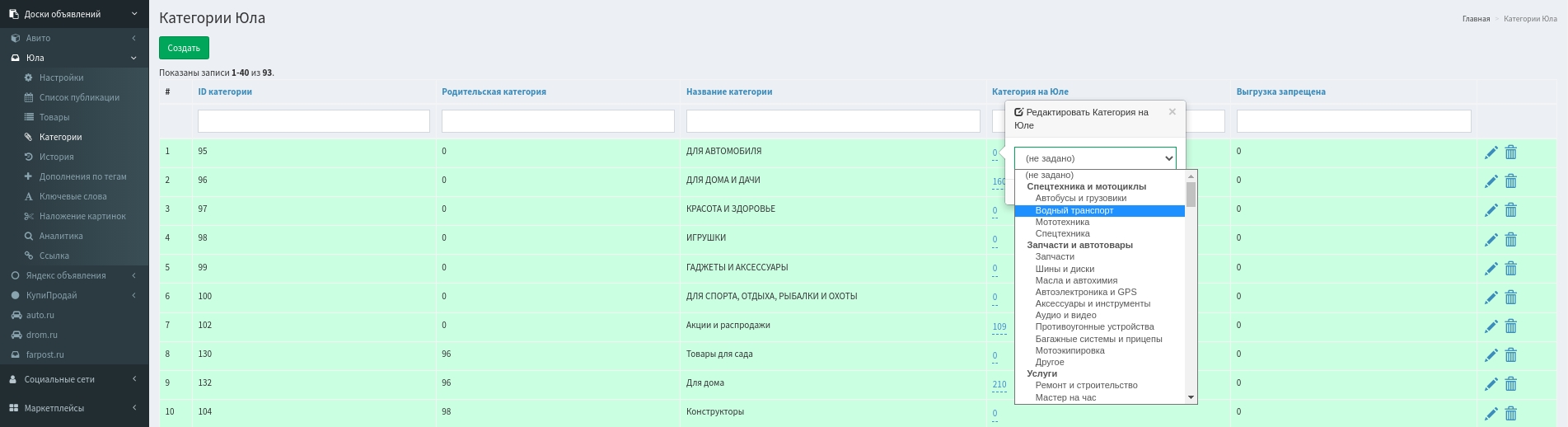The image size is (1568, 427).
Task: Click edit pencil for Товары для сада
Action: [1491, 355]
